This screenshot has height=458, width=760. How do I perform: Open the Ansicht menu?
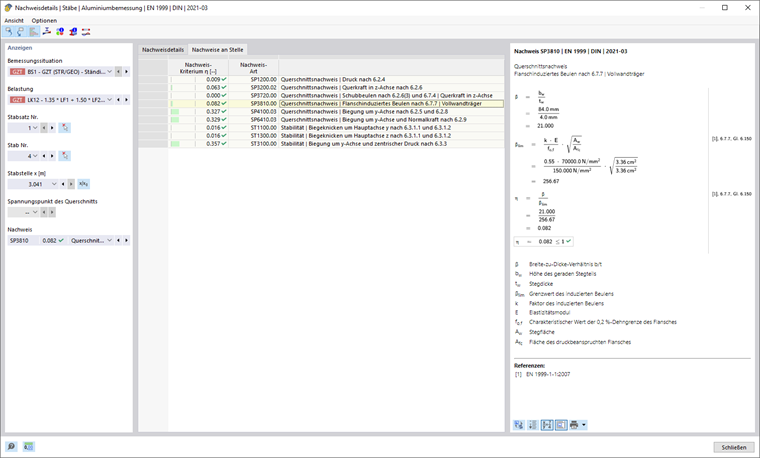pyautogui.click(x=14, y=21)
